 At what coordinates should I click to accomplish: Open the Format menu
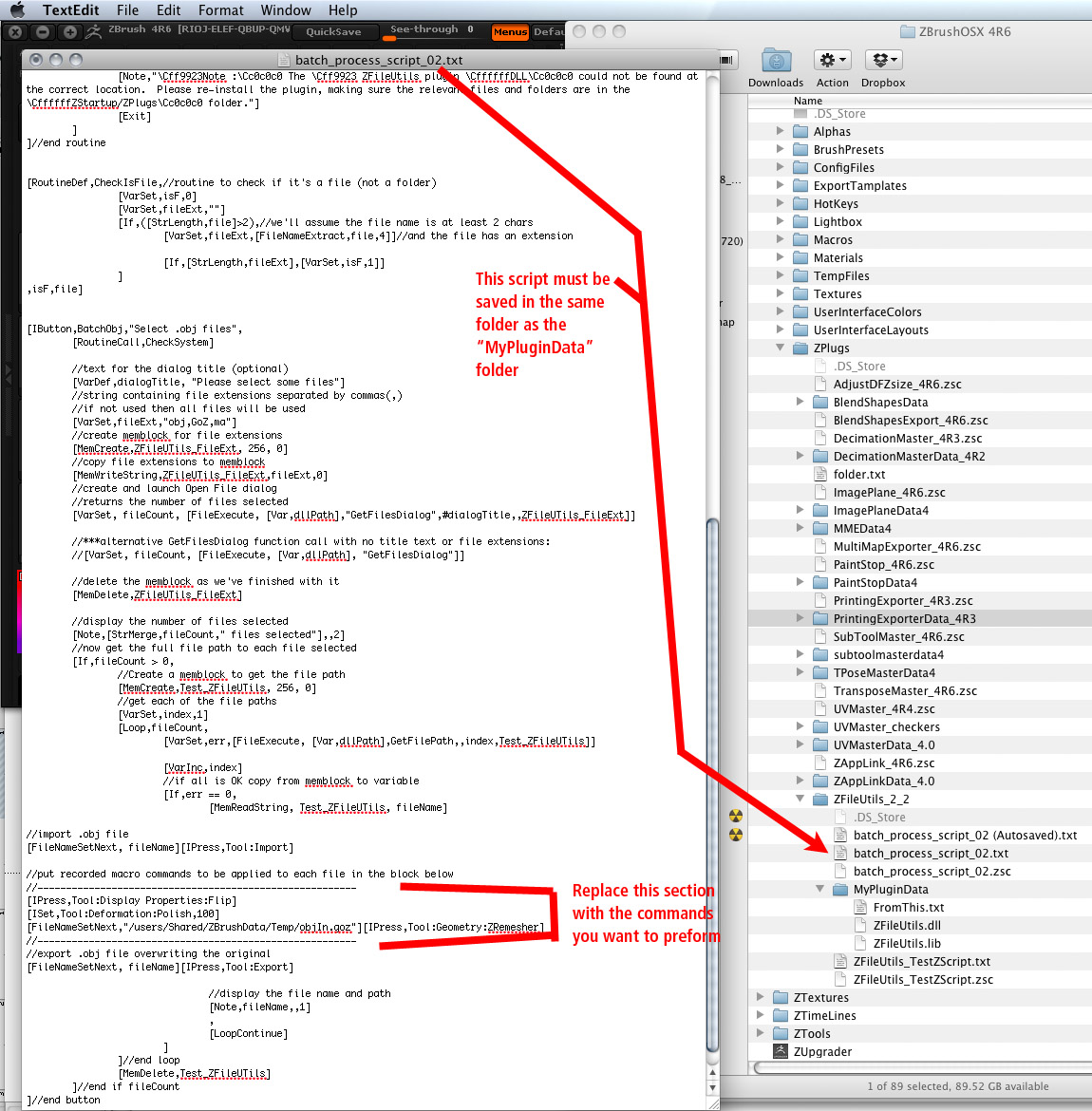(x=221, y=10)
